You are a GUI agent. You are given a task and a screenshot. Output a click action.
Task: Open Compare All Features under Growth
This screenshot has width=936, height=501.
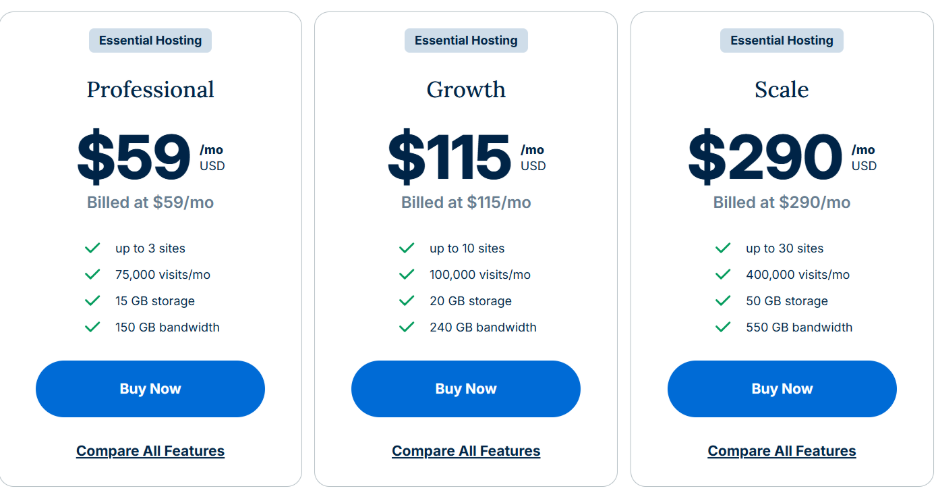466,451
